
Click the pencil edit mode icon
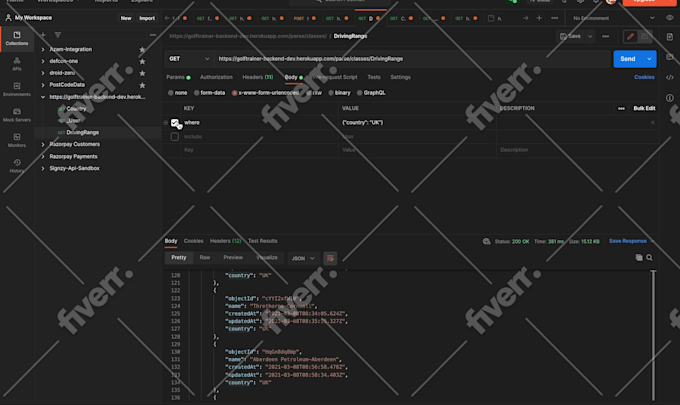pos(631,36)
